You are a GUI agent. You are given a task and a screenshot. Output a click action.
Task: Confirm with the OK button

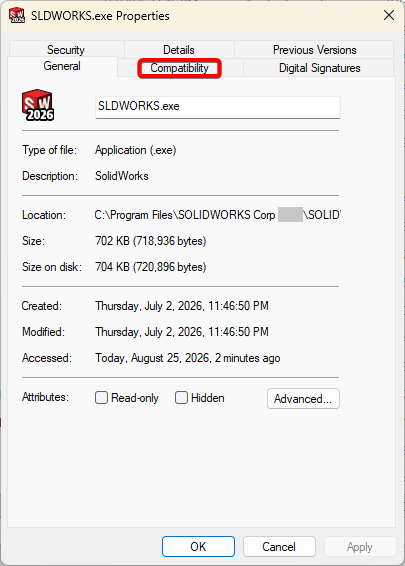[199, 547]
